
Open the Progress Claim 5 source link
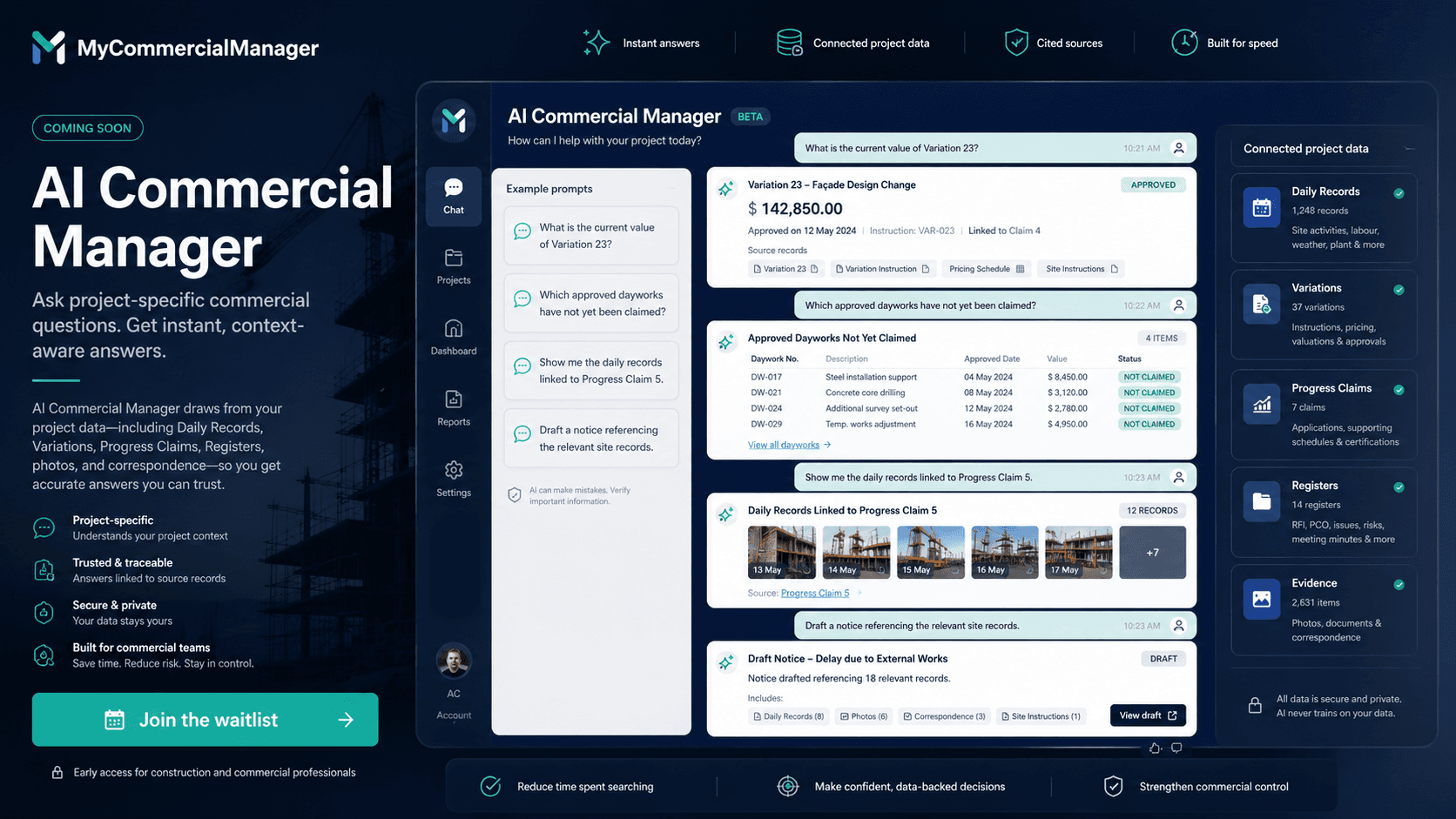tap(815, 593)
